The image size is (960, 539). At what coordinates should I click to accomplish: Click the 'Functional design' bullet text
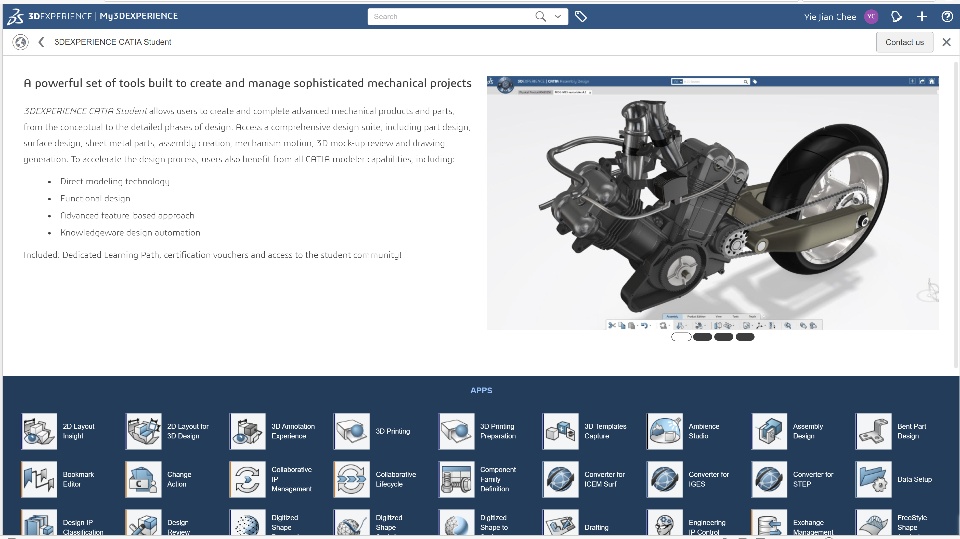95,198
